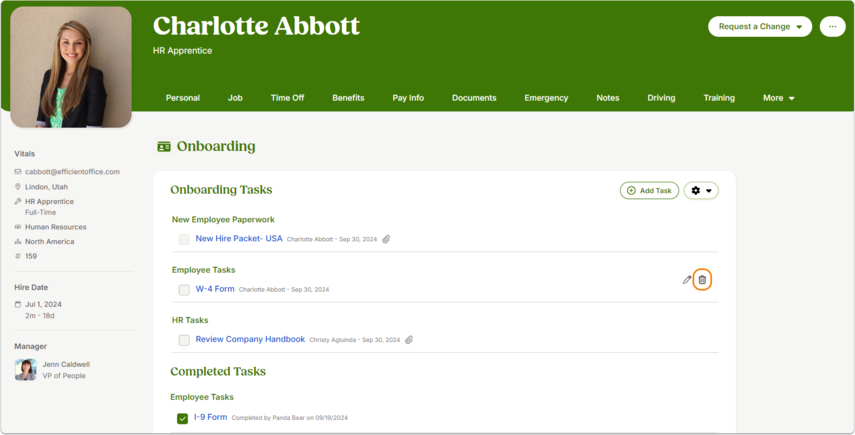Click the department icon beside Human Resources

18,227
